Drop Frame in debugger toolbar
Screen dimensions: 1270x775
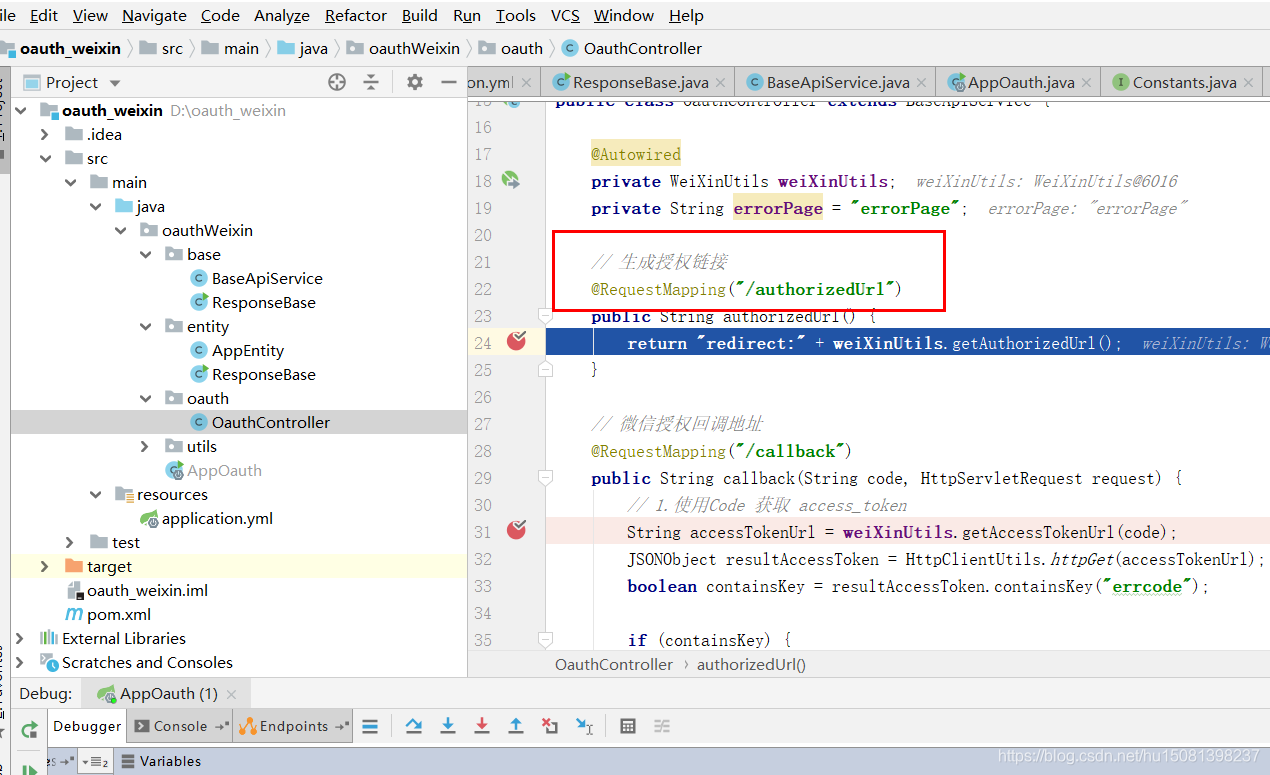tap(550, 726)
